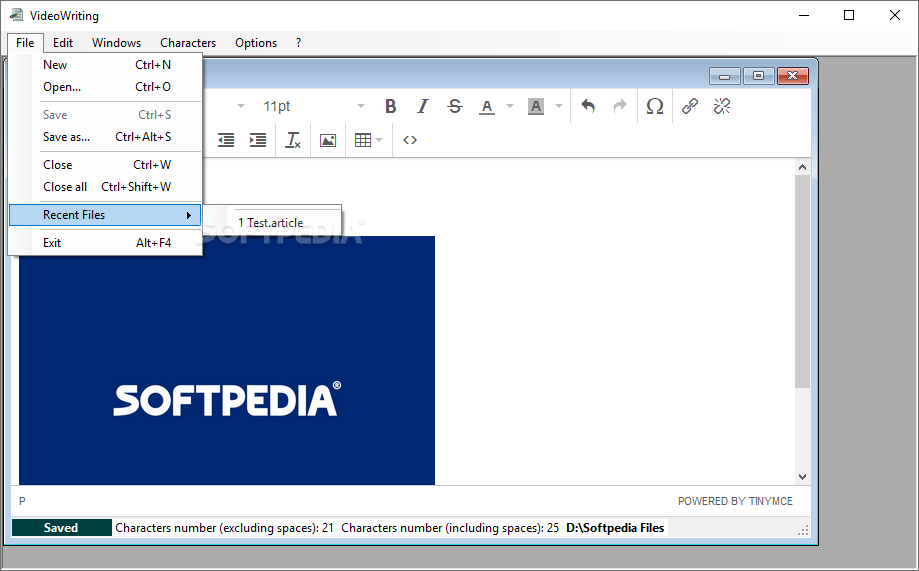The height and width of the screenshot is (571, 919).
Task: Open the File menu
Action: pos(25,43)
